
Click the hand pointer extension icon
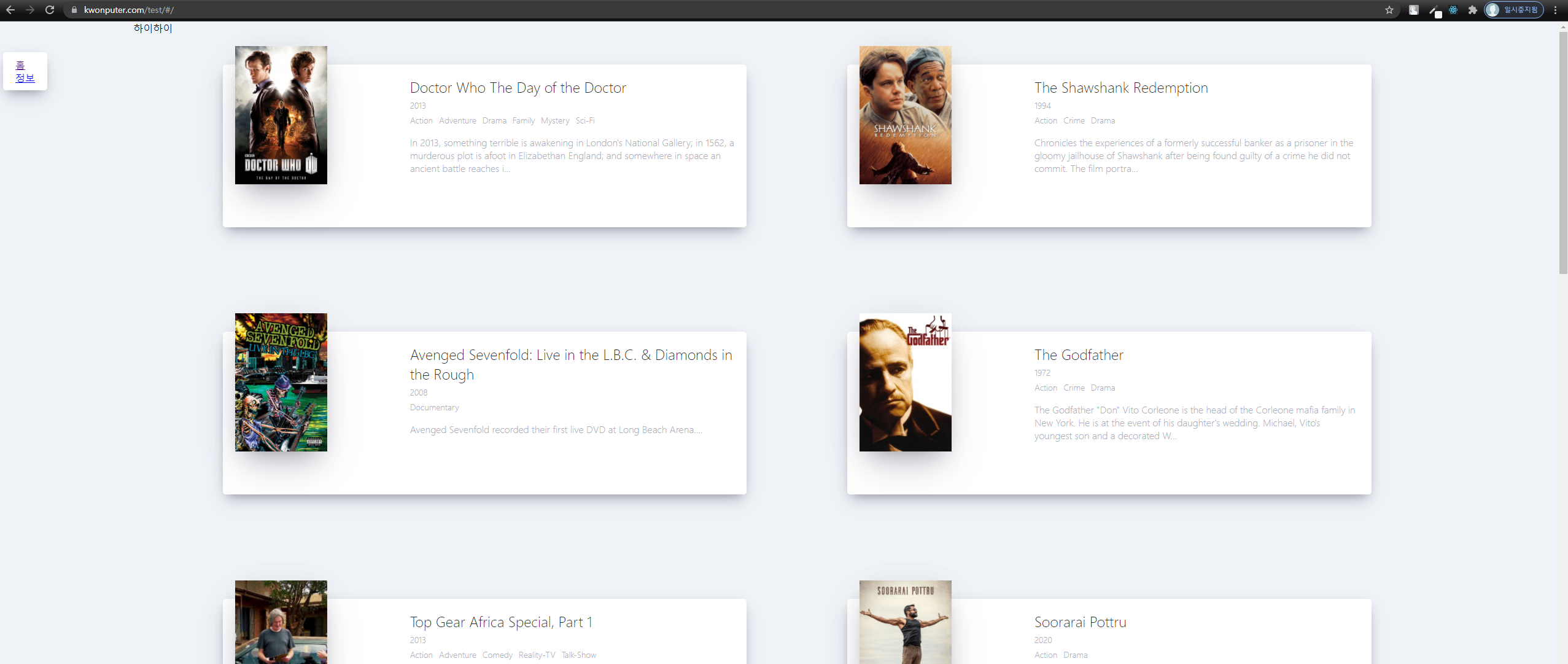1413,10
